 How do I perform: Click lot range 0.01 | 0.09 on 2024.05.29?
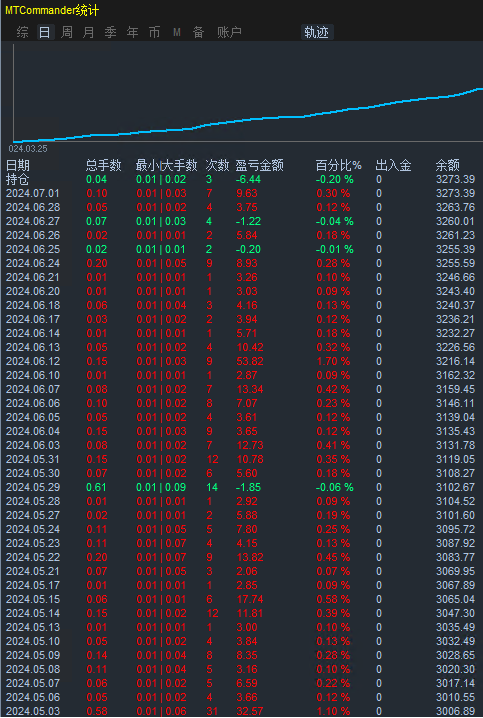161,487
